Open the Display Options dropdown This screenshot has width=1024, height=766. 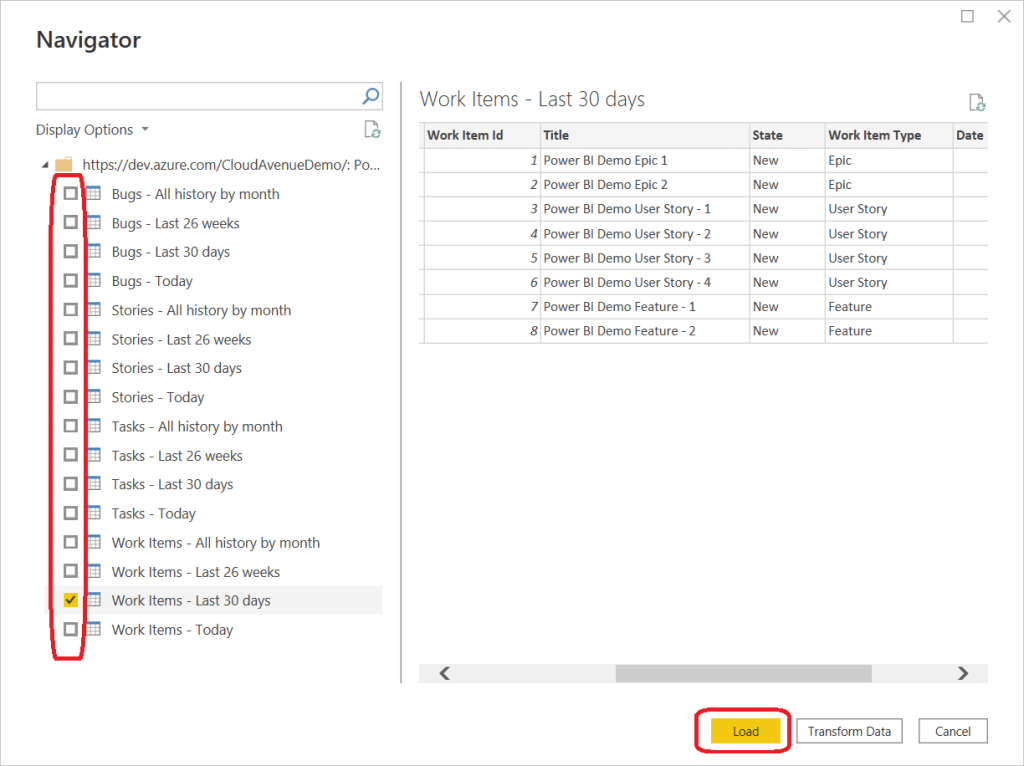point(92,129)
